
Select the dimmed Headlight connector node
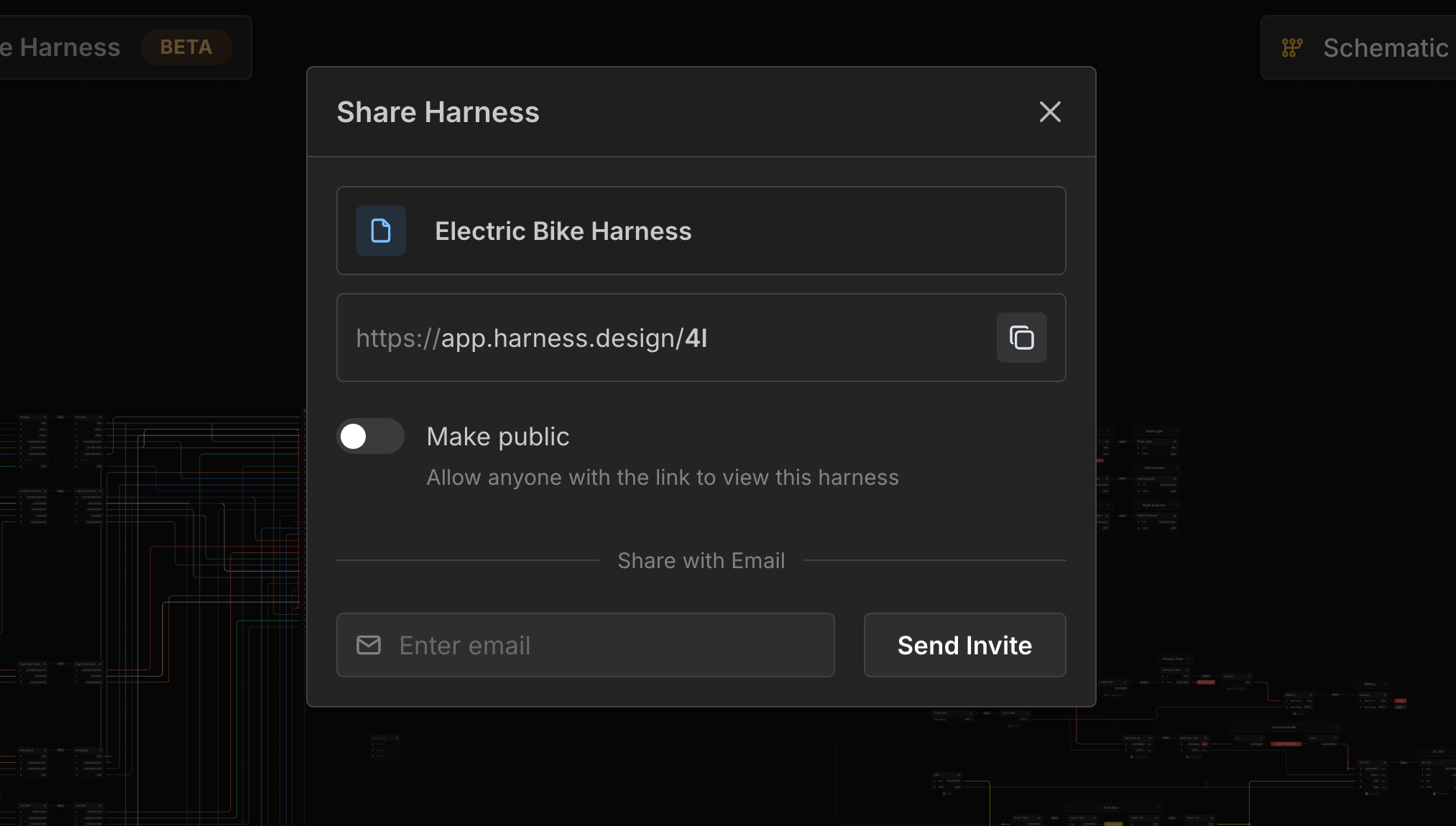coord(27,750)
